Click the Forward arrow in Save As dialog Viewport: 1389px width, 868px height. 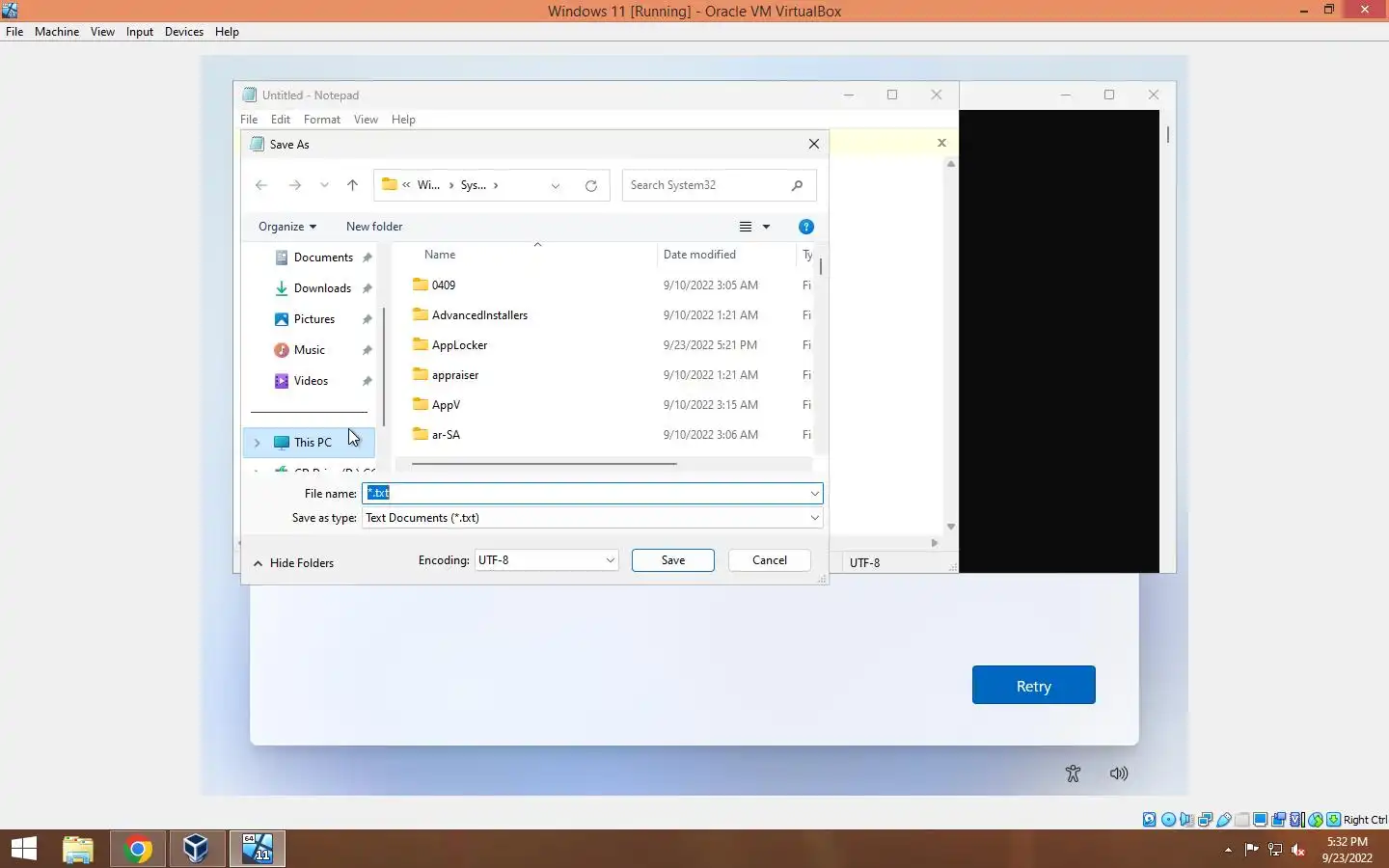click(x=295, y=185)
